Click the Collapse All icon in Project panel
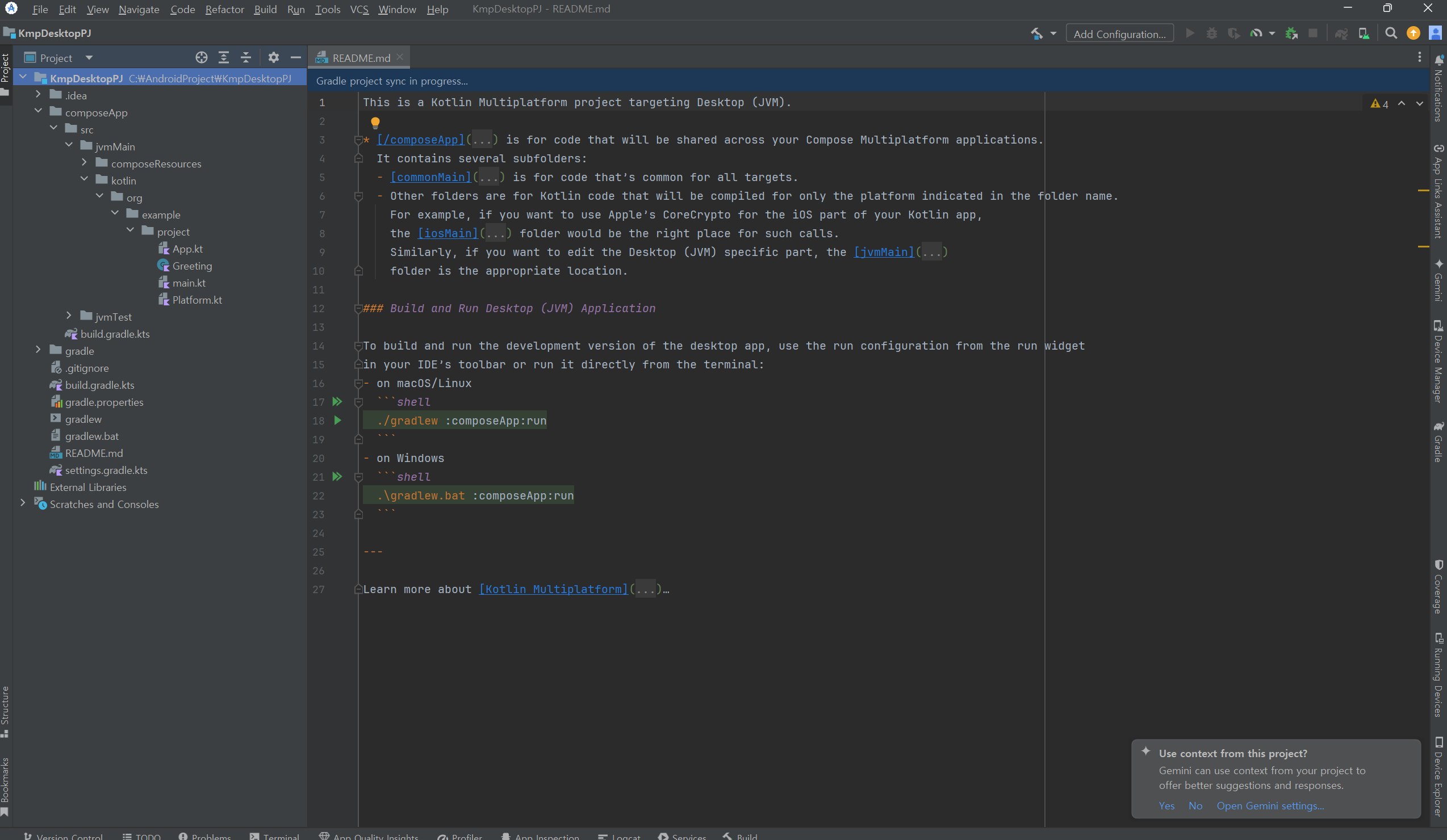Viewport: 1447px width, 840px height. pyautogui.click(x=246, y=57)
